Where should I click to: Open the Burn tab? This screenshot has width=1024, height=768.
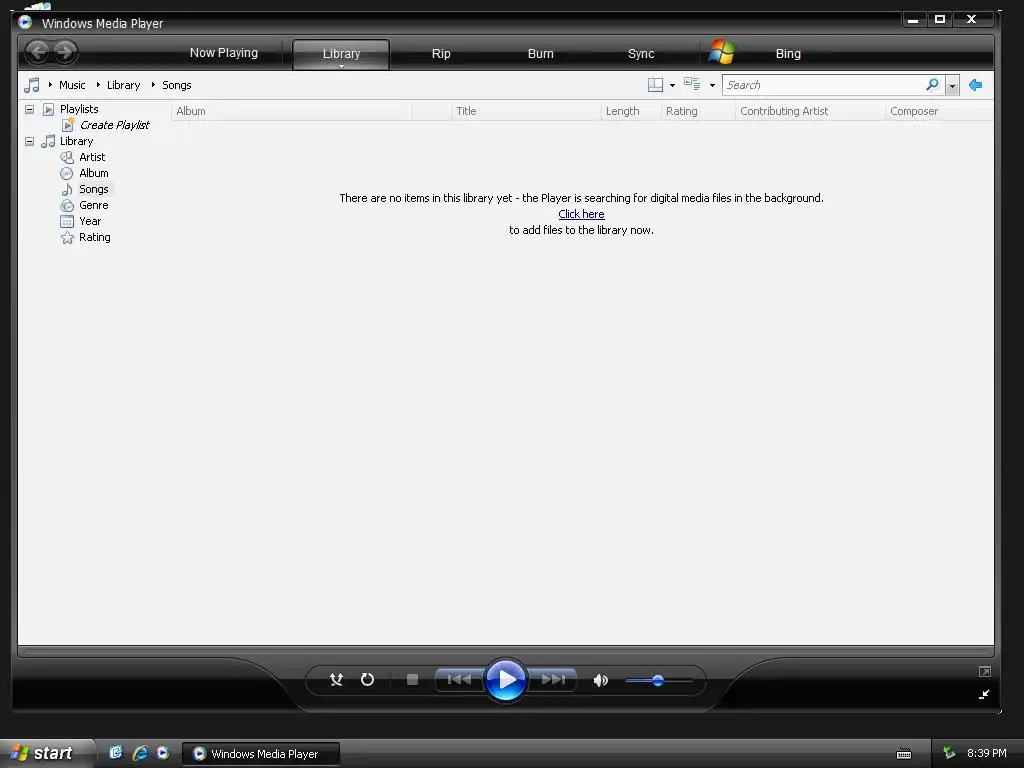point(541,54)
